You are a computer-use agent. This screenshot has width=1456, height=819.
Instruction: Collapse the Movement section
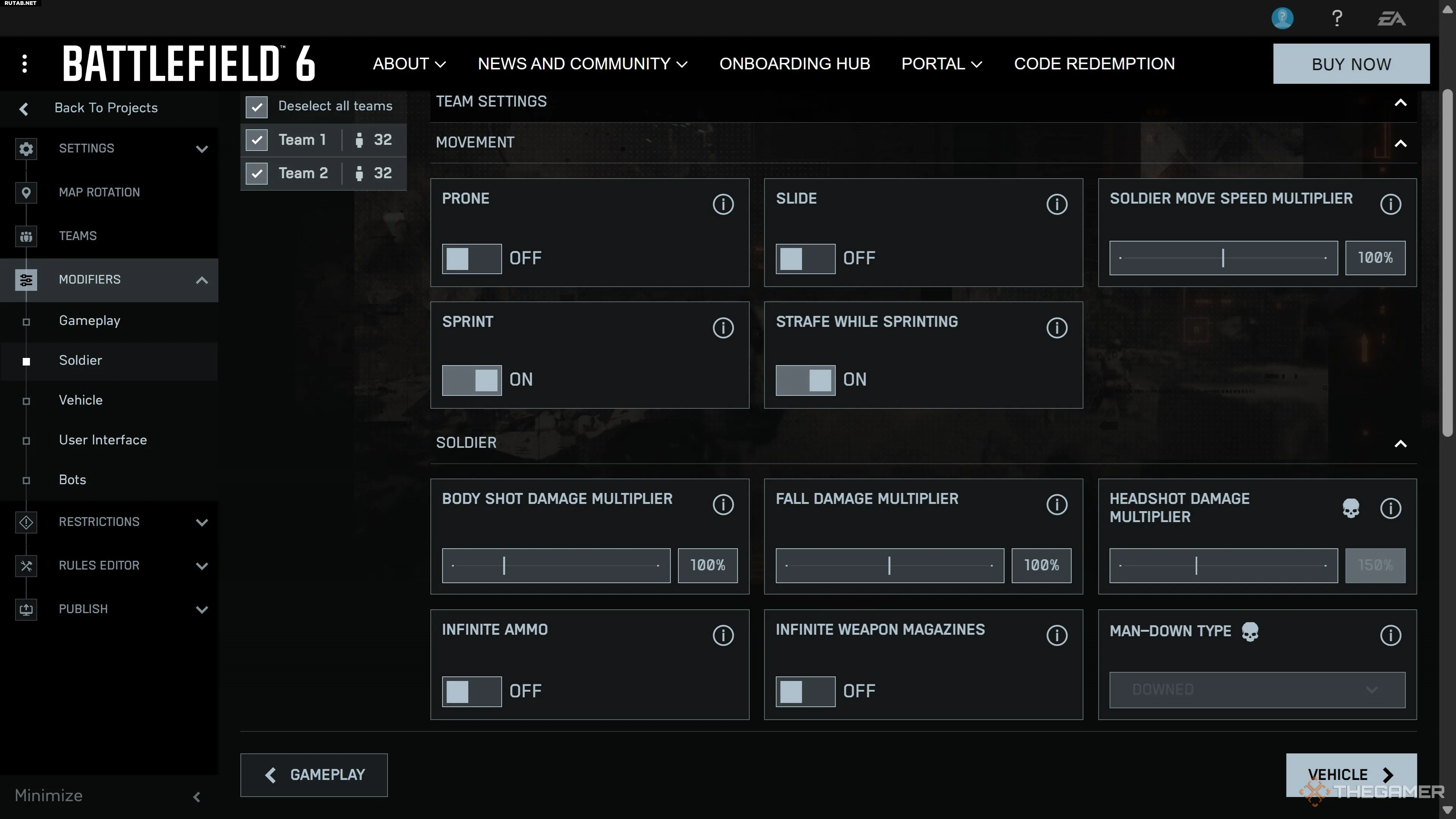pyautogui.click(x=1400, y=143)
